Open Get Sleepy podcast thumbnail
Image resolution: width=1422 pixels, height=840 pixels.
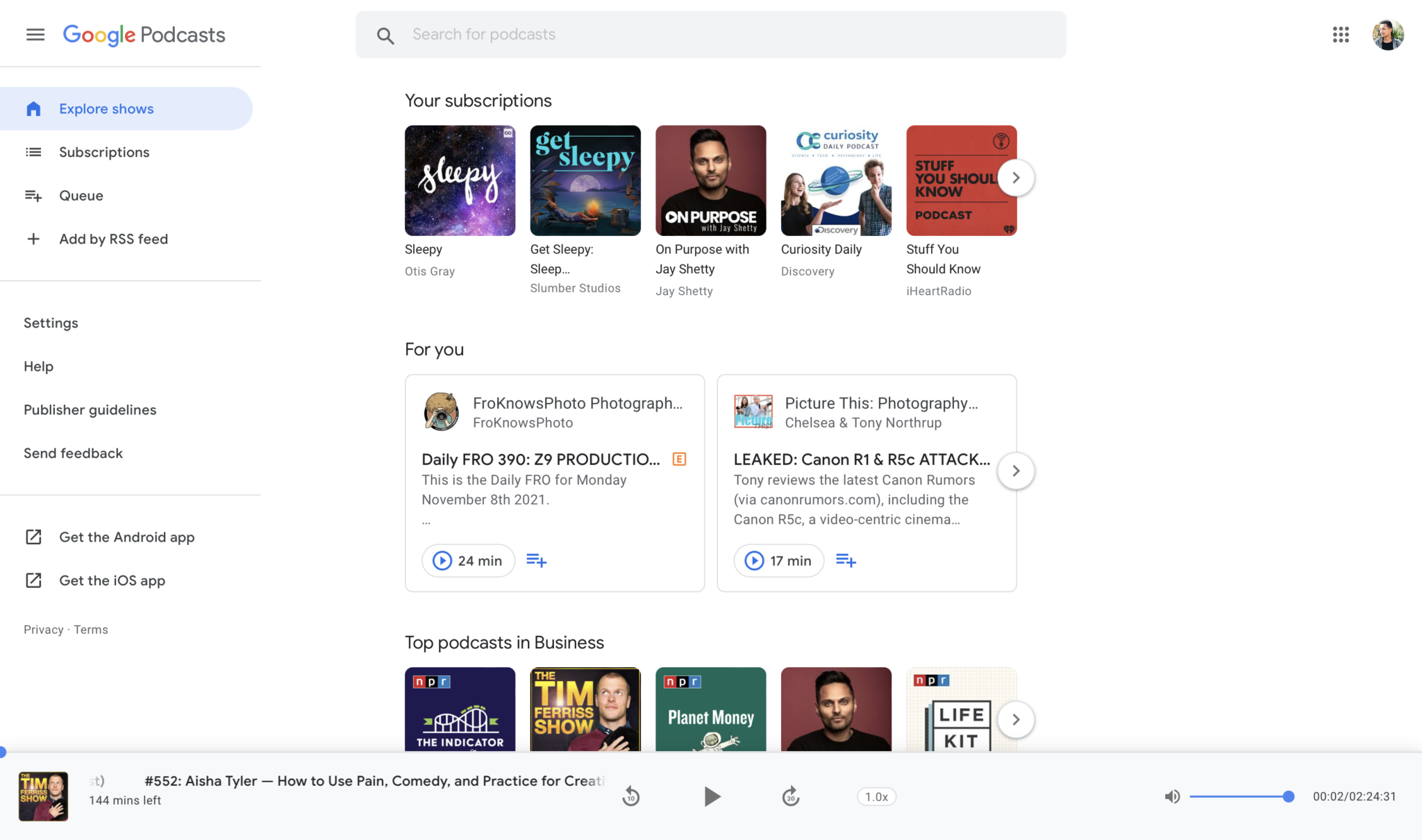pos(585,180)
